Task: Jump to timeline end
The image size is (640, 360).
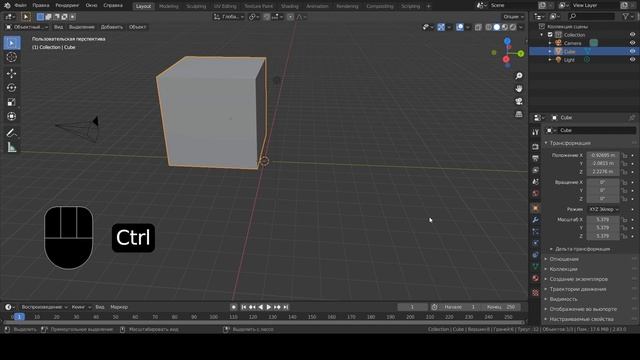Action: (286, 307)
